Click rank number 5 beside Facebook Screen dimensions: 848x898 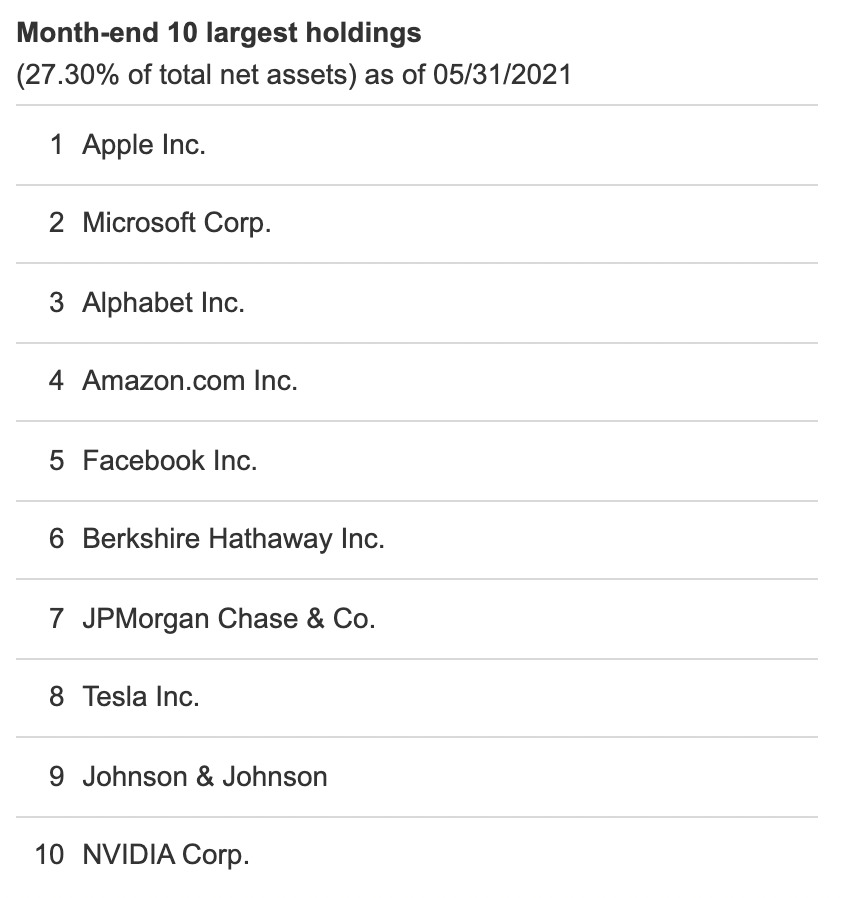[57, 460]
